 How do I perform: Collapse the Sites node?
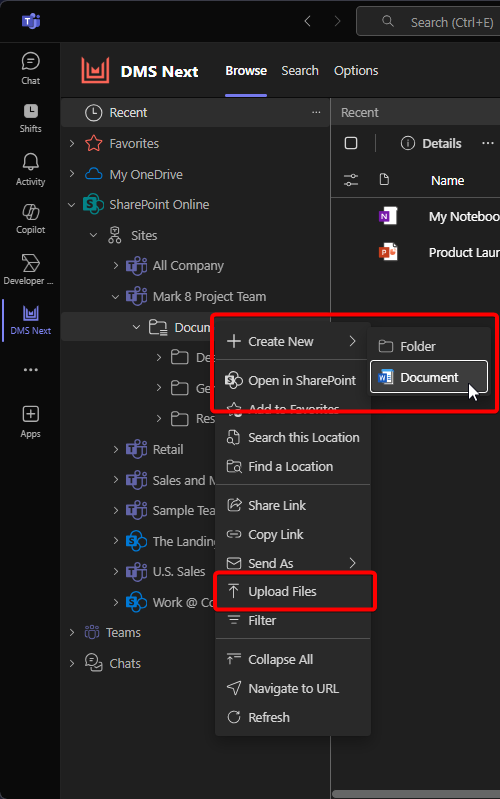pos(93,235)
